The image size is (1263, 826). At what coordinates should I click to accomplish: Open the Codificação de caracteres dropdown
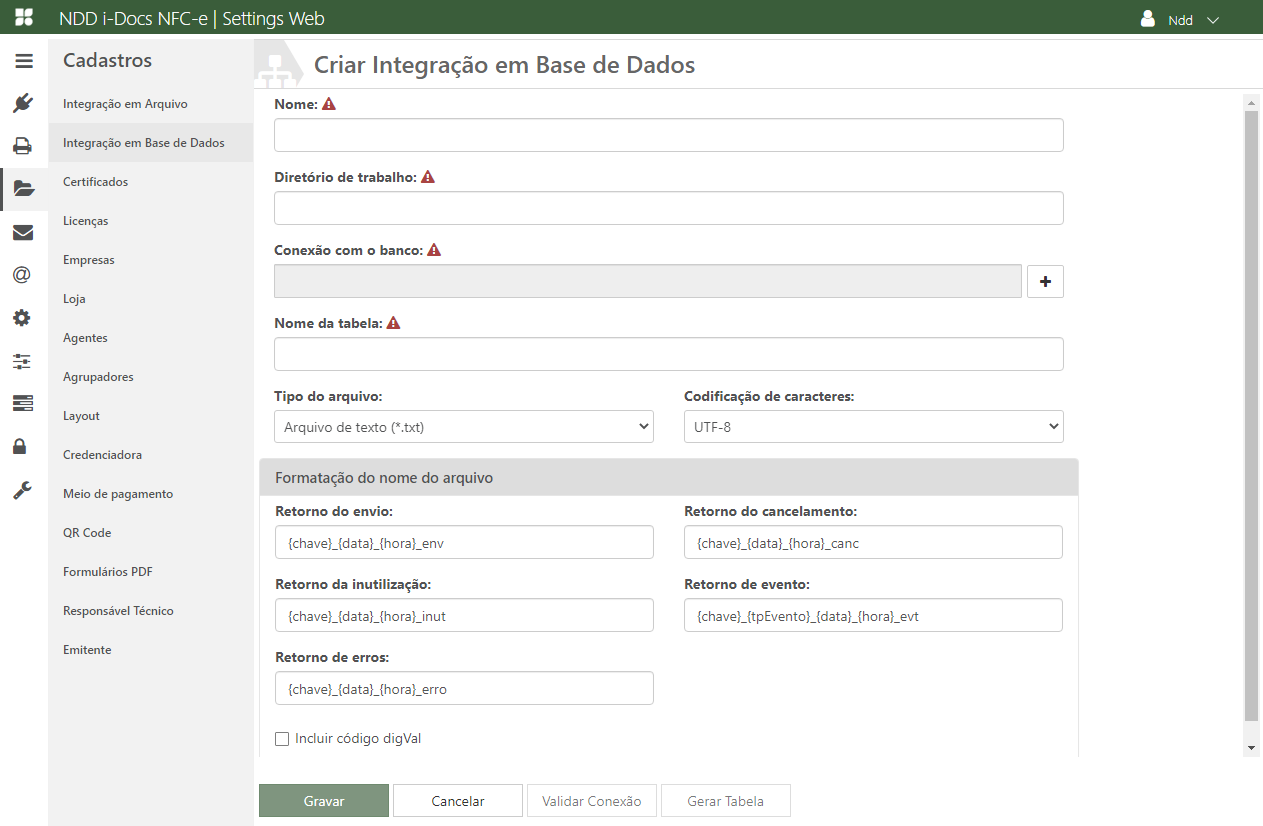(x=873, y=427)
